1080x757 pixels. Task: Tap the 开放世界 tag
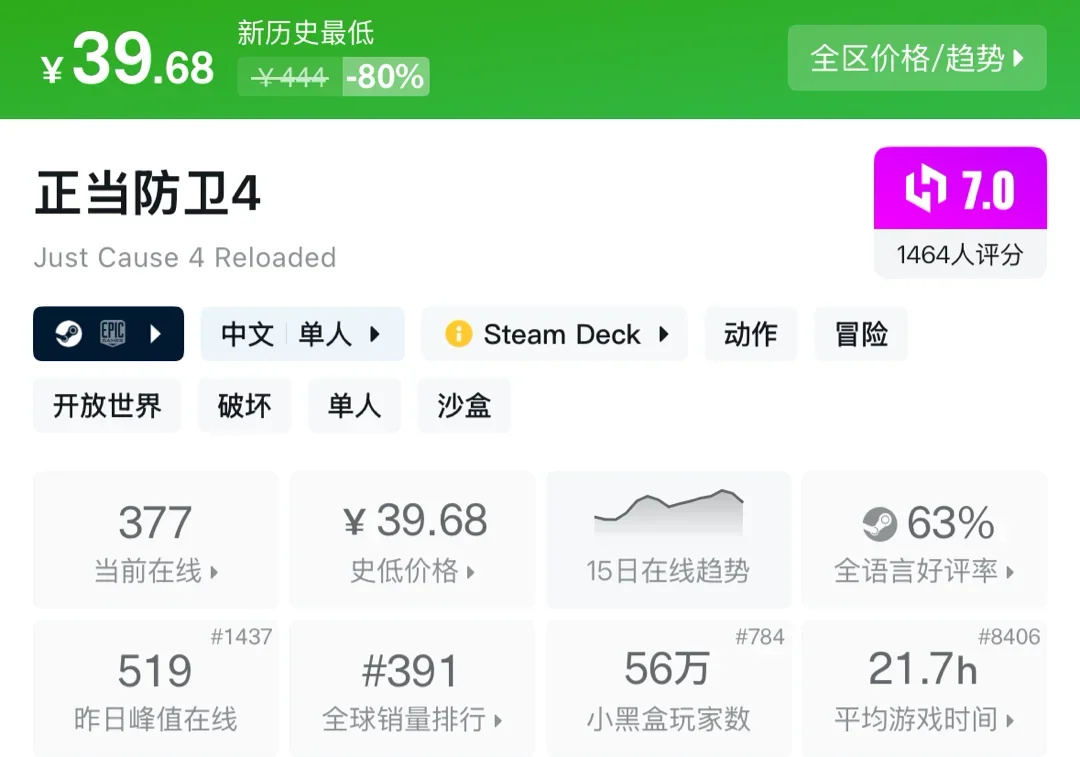107,406
